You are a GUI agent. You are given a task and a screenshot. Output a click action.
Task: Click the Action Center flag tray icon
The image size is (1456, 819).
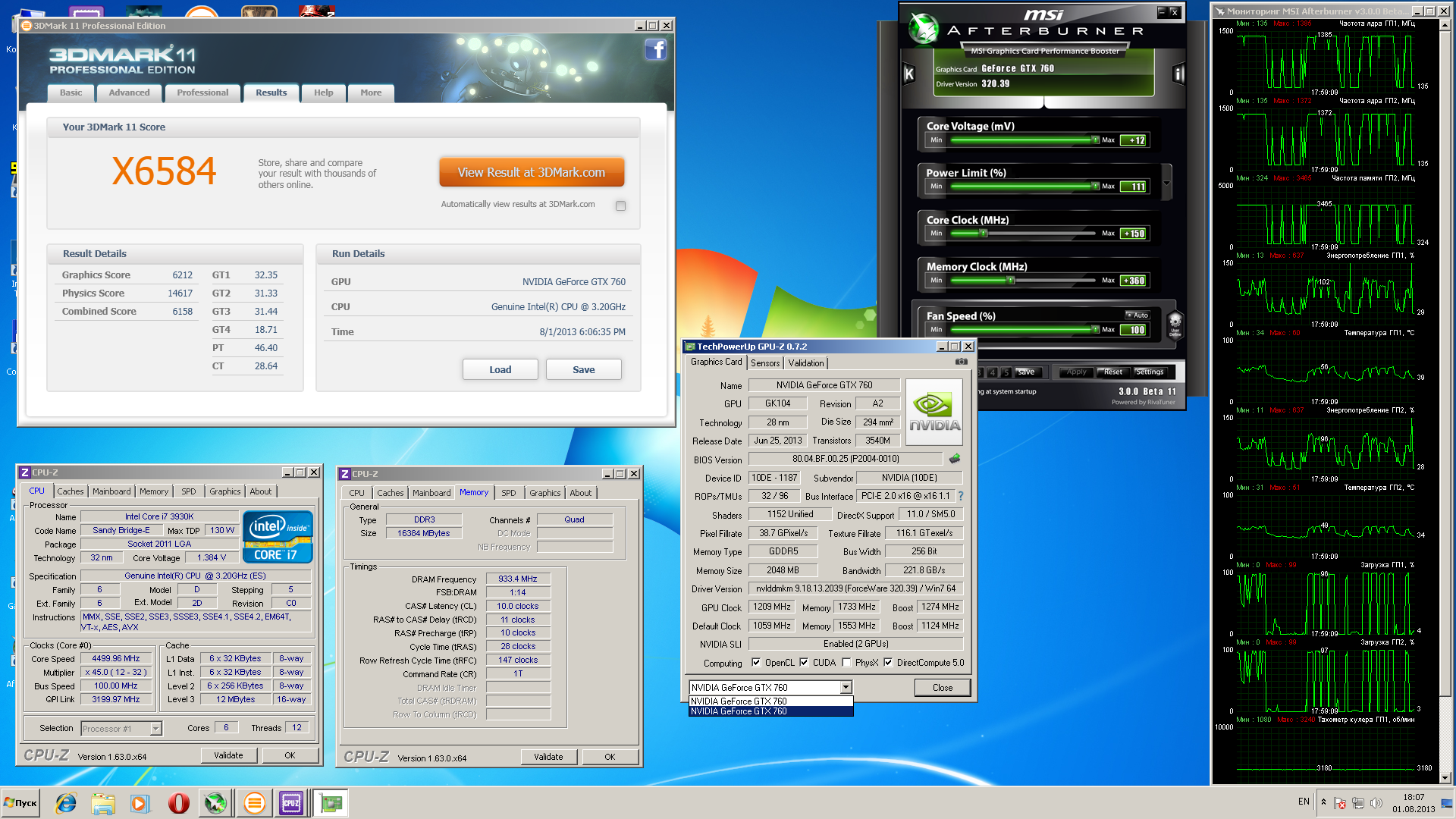click(1340, 803)
